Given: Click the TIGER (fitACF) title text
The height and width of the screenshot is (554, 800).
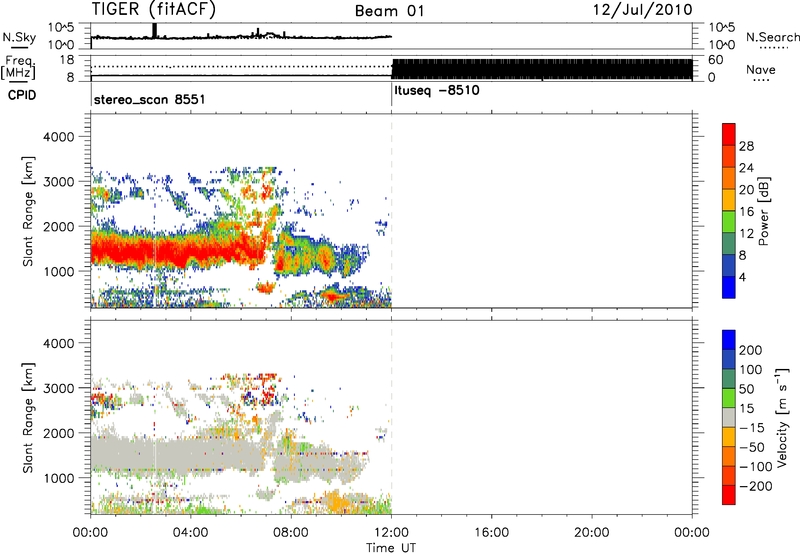Looking at the screenshot, I should tap(153, 9).
